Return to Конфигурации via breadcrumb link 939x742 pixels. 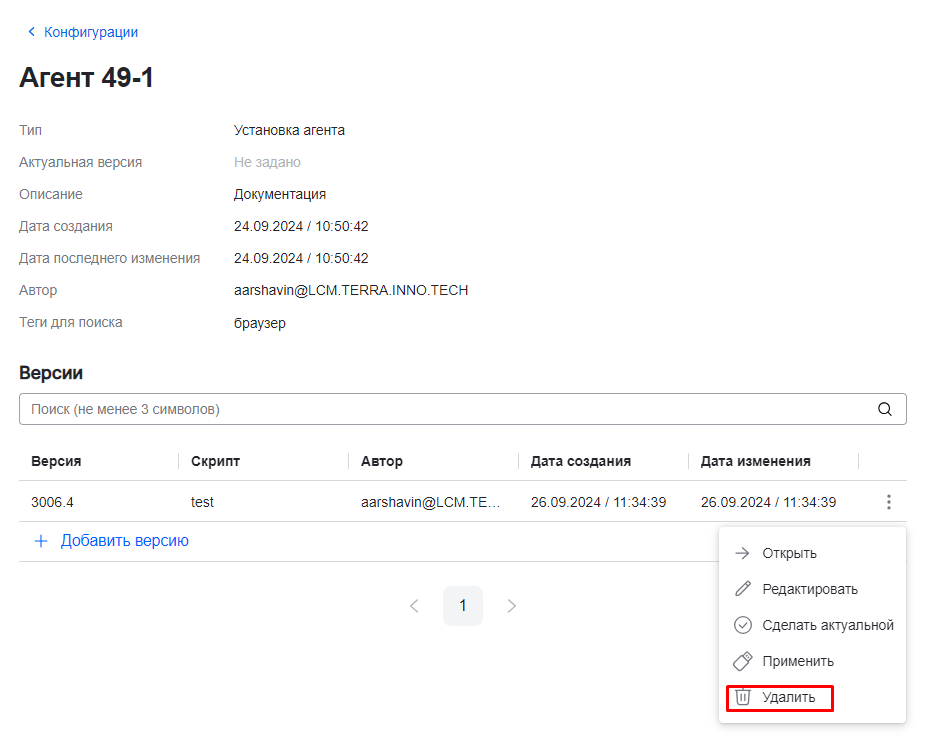click(x=91, y=32)
